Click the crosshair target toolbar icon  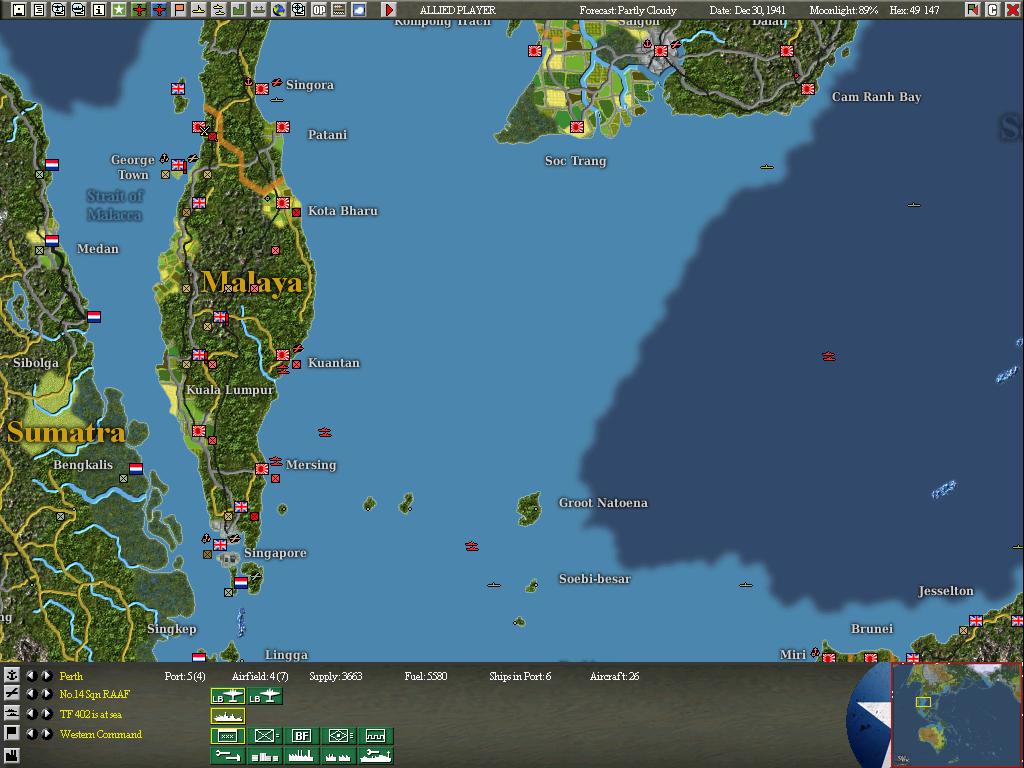(x=298, y=10)
